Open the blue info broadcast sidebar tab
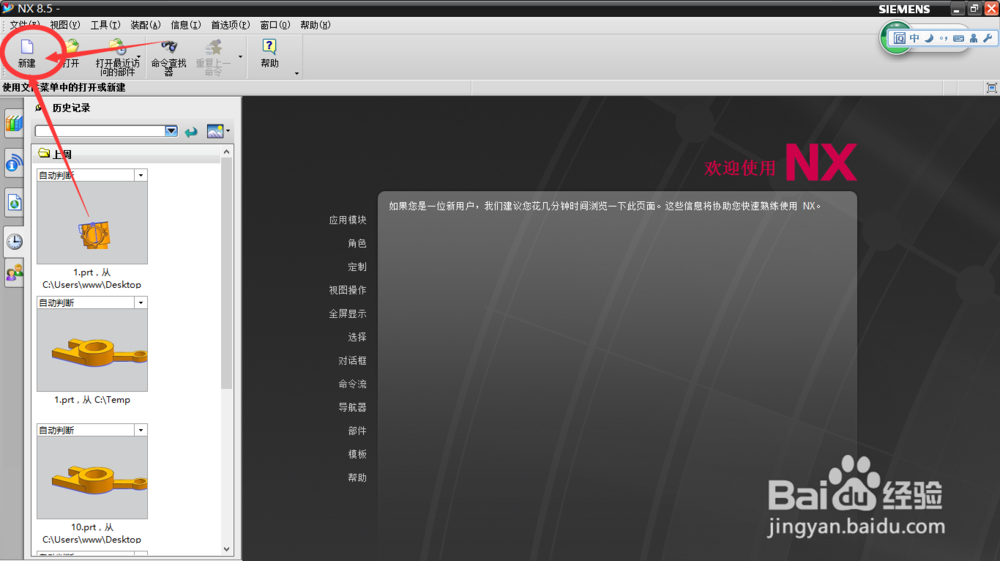1000x561 pixels. click(x=14, y=163)
